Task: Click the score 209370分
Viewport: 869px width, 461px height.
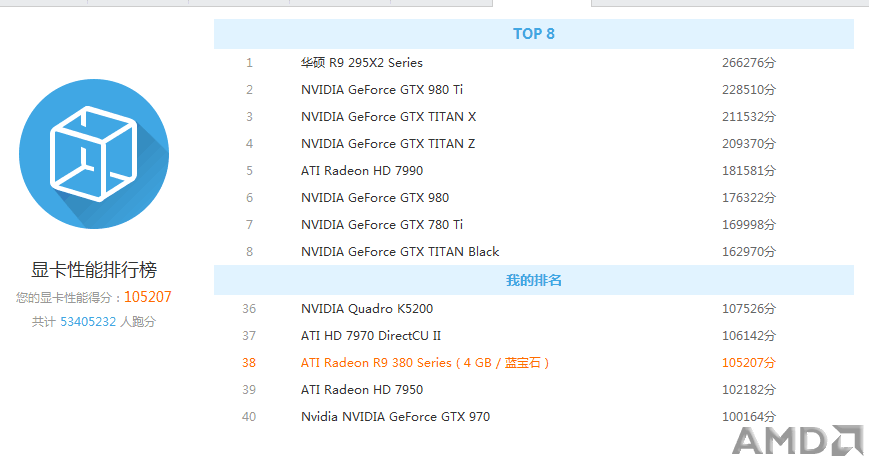Action: 749,144
